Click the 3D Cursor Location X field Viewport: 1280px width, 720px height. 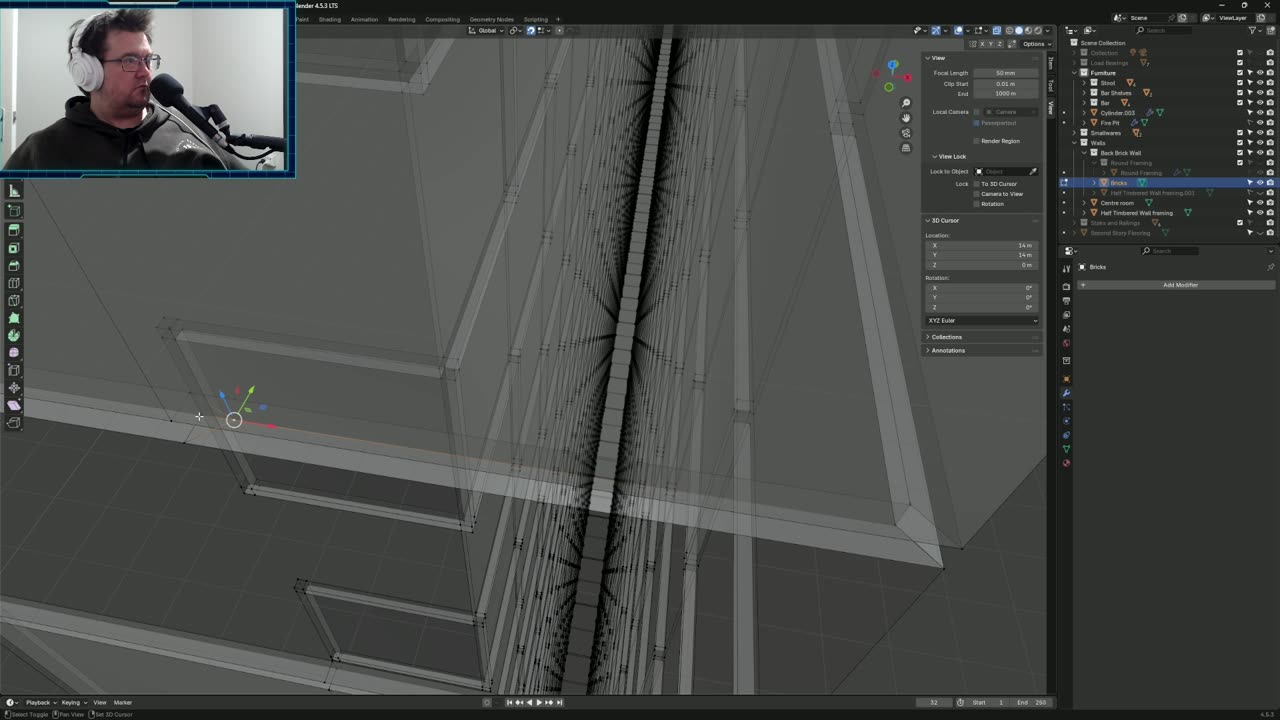982,245
